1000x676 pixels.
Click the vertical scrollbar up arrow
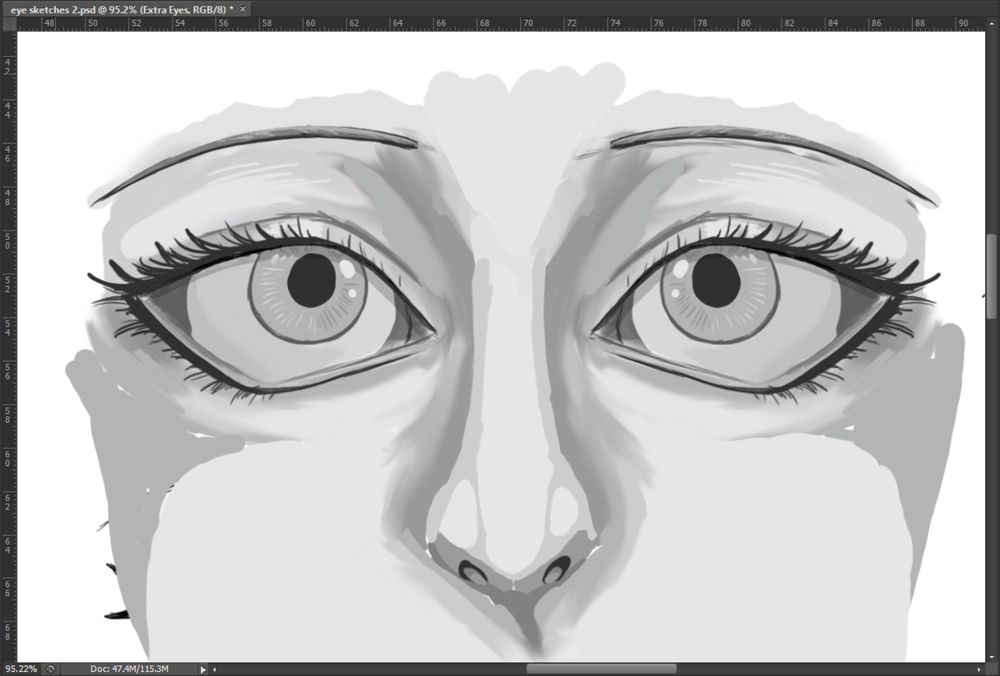[x=992, y=24]
